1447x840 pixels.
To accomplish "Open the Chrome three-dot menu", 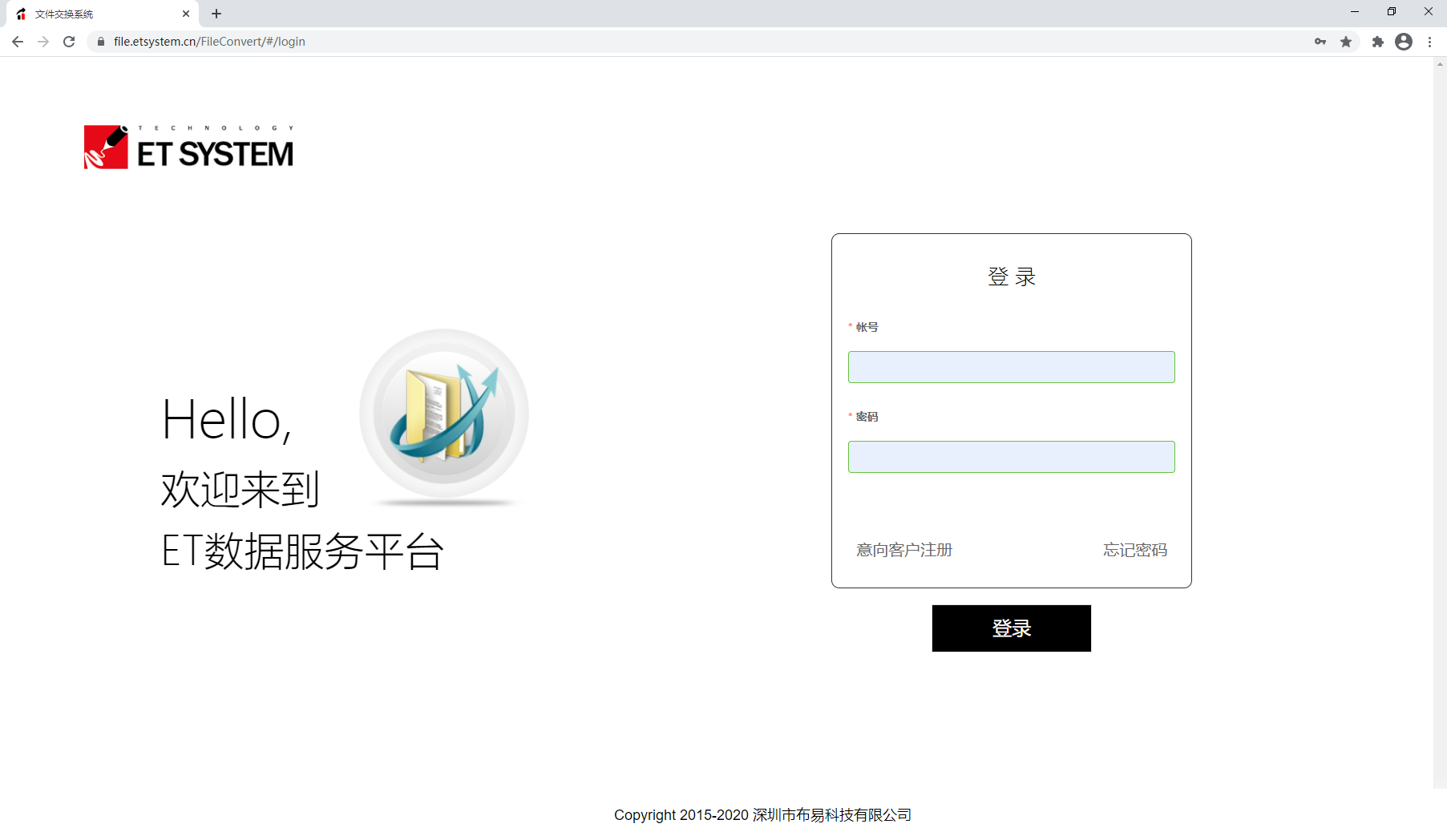I will (1429, 42).
